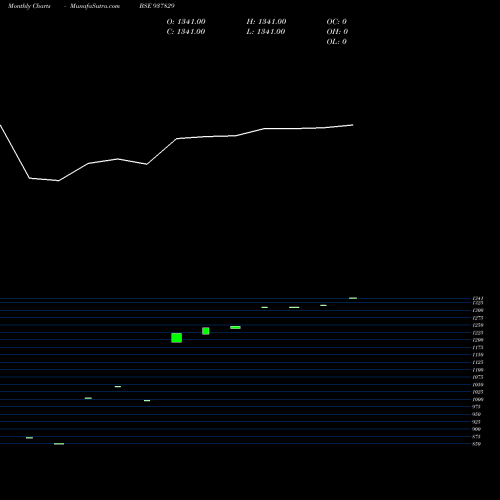The width and height of the screenshot is (500, 500).
Task: Select the Monthly Charts title text
Action: pyautogui.click(x=29, y=6)
